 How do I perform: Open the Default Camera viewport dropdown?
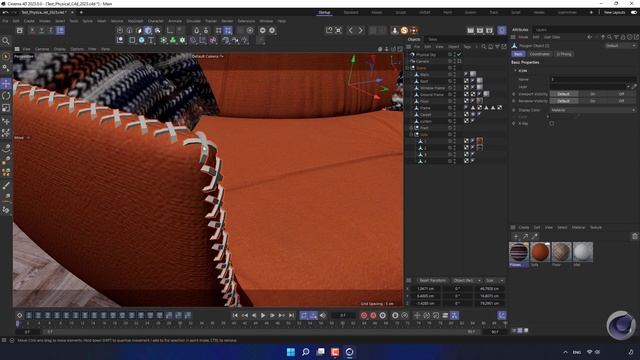[x=208, y=56]
